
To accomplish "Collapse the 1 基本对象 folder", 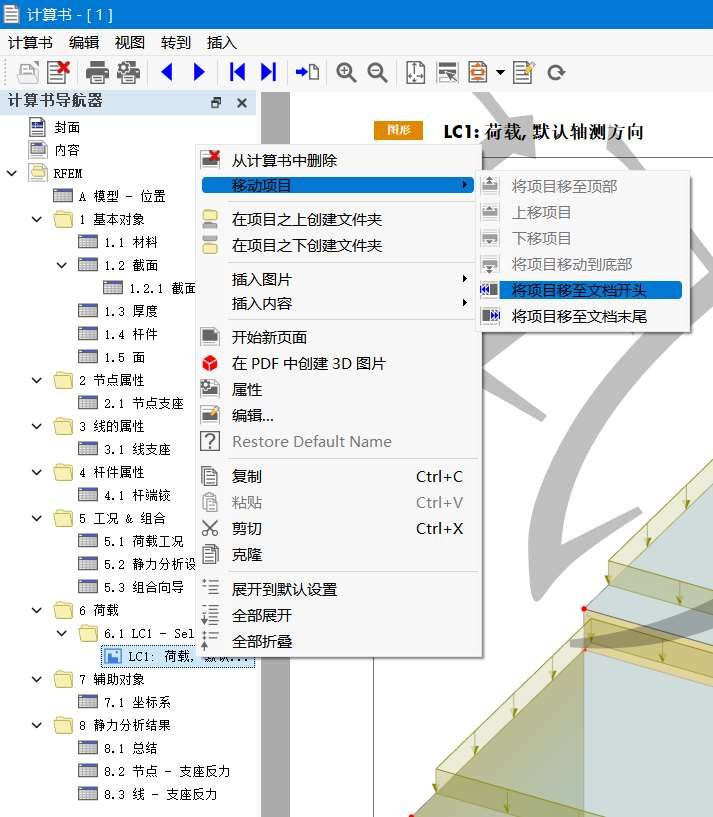I will point(36,219).
